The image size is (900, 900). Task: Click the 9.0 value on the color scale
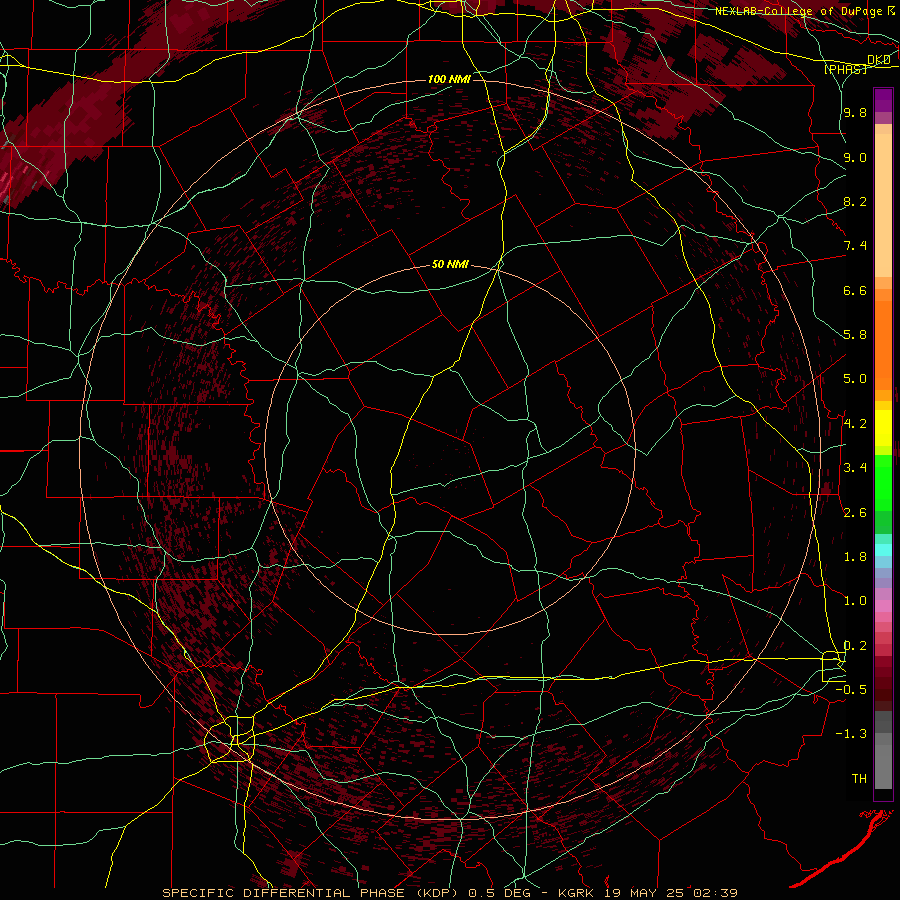(855, 158)
